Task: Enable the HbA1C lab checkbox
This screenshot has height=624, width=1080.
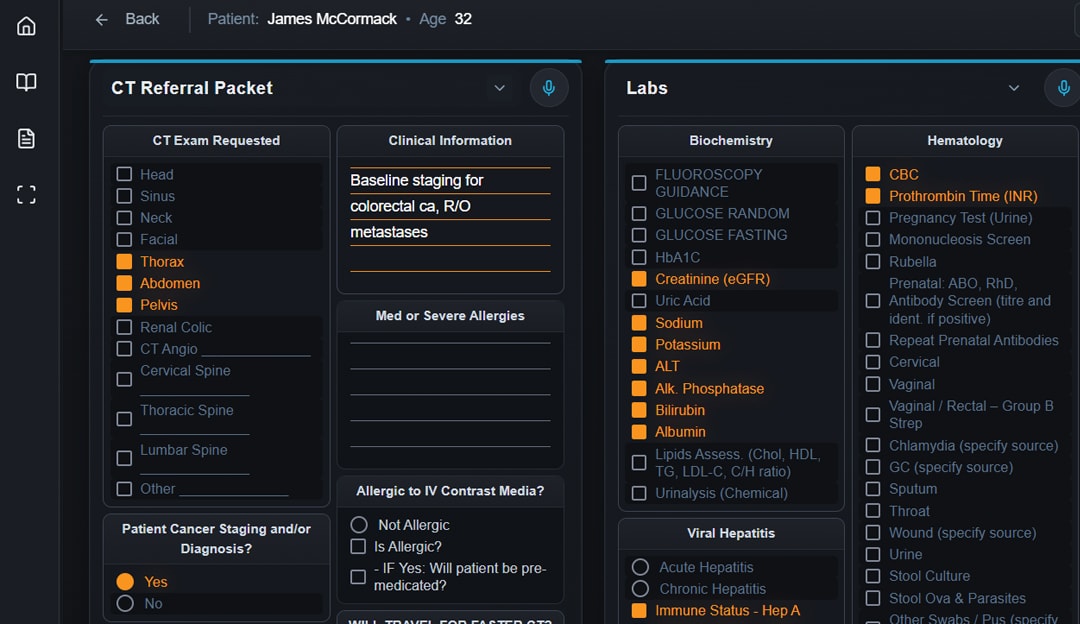Action: click(x=637, y=257)
